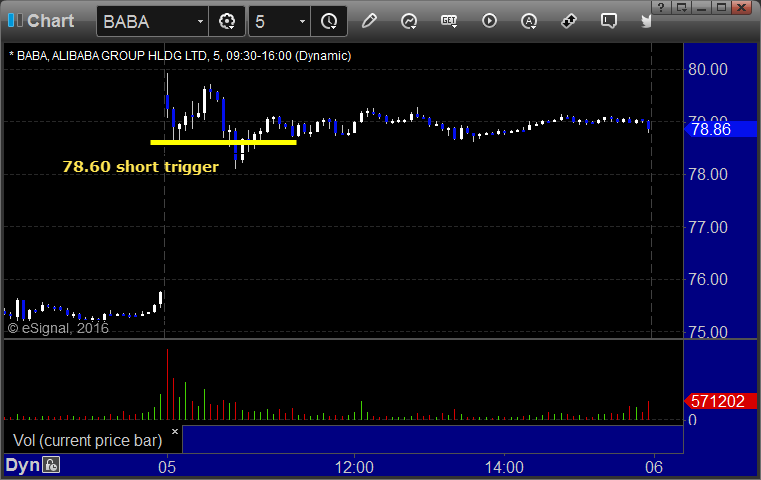Image resolution: width=761 pixels, height=480 pixels.
Task: Click the trading order arrows icon
Action: point(569,21)
